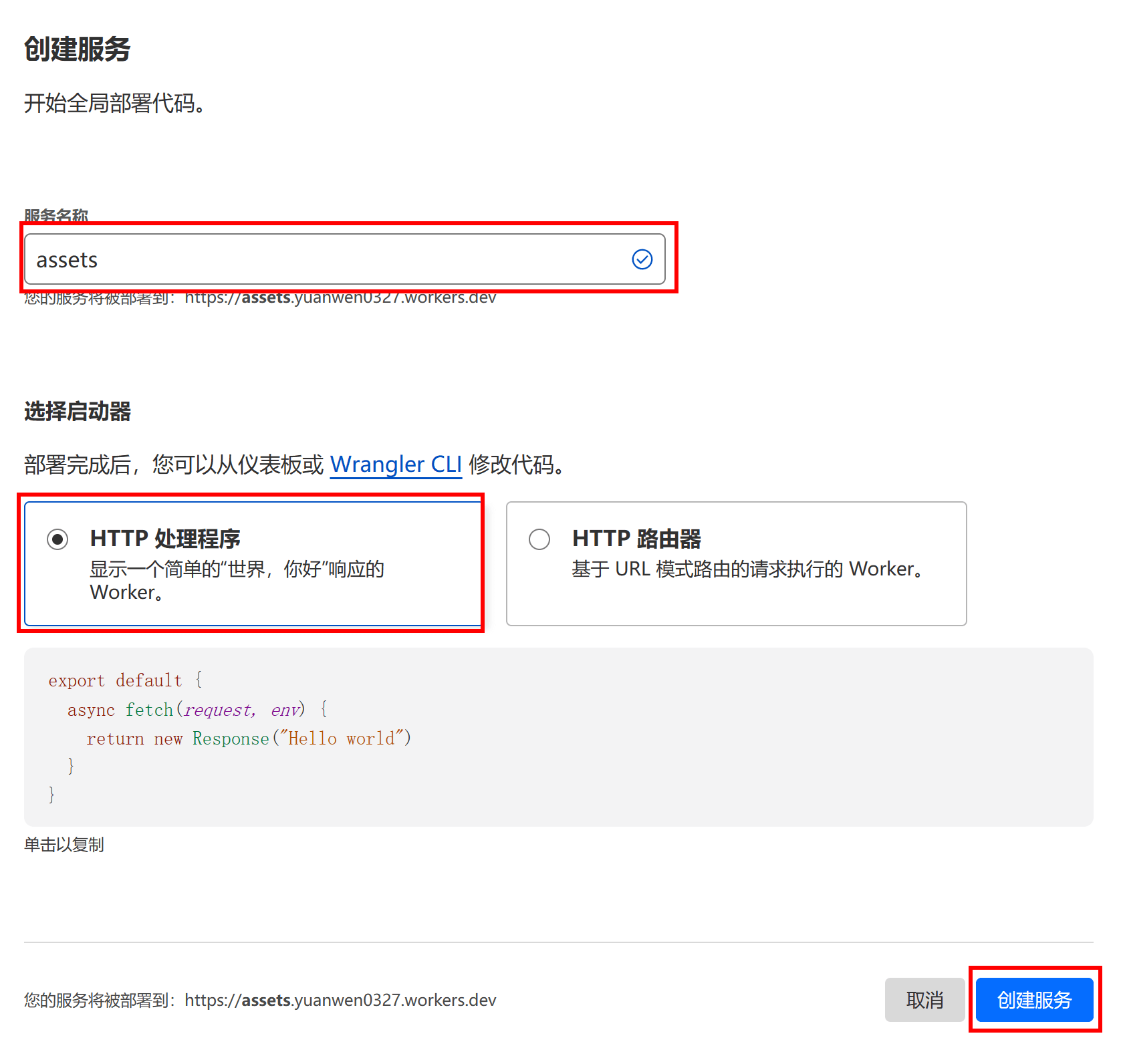
Task: Click the 选择启动器 section heading
Action: 78,412
